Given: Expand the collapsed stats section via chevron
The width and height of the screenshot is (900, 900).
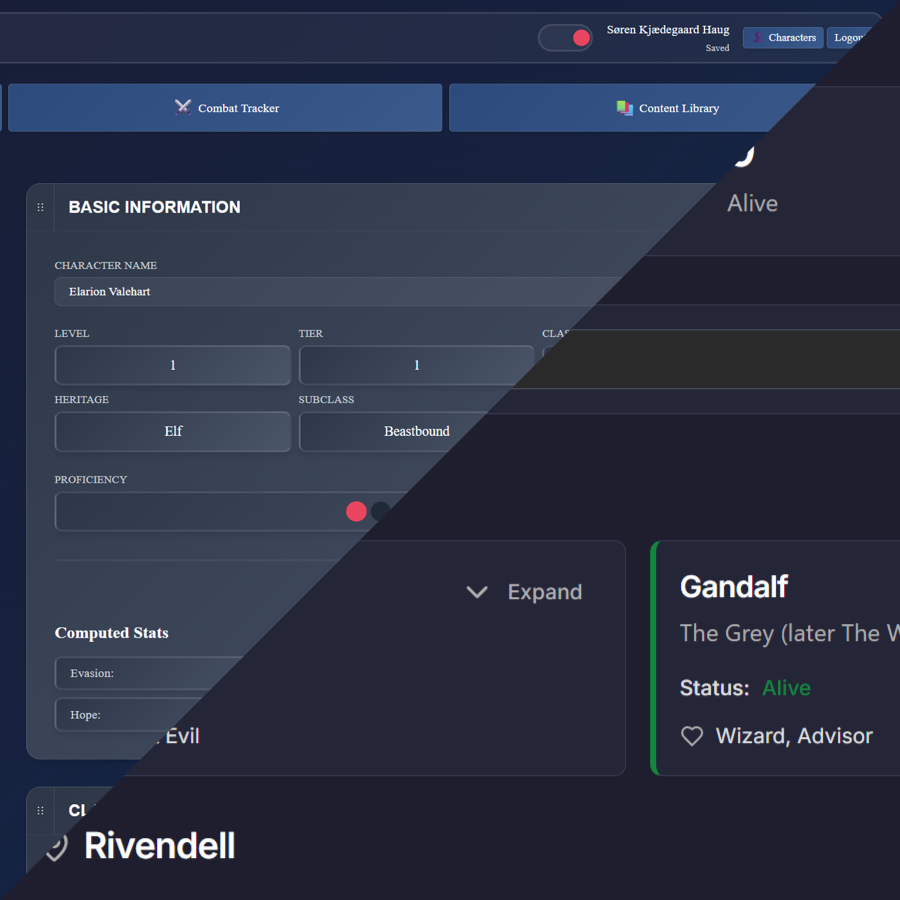Looking at the screenshot, I should point(477,592).
